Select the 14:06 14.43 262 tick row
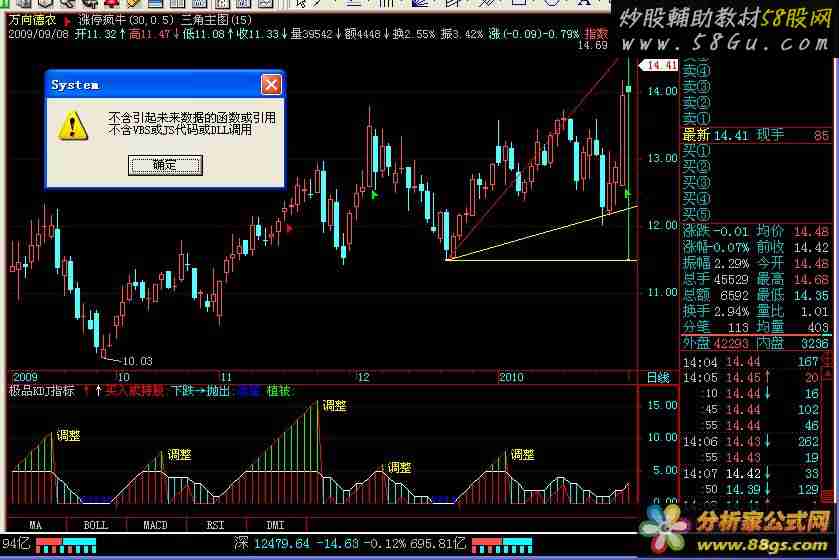Image resolution: width=839 pixels, height=560 pixels. (x=751, y=442)
